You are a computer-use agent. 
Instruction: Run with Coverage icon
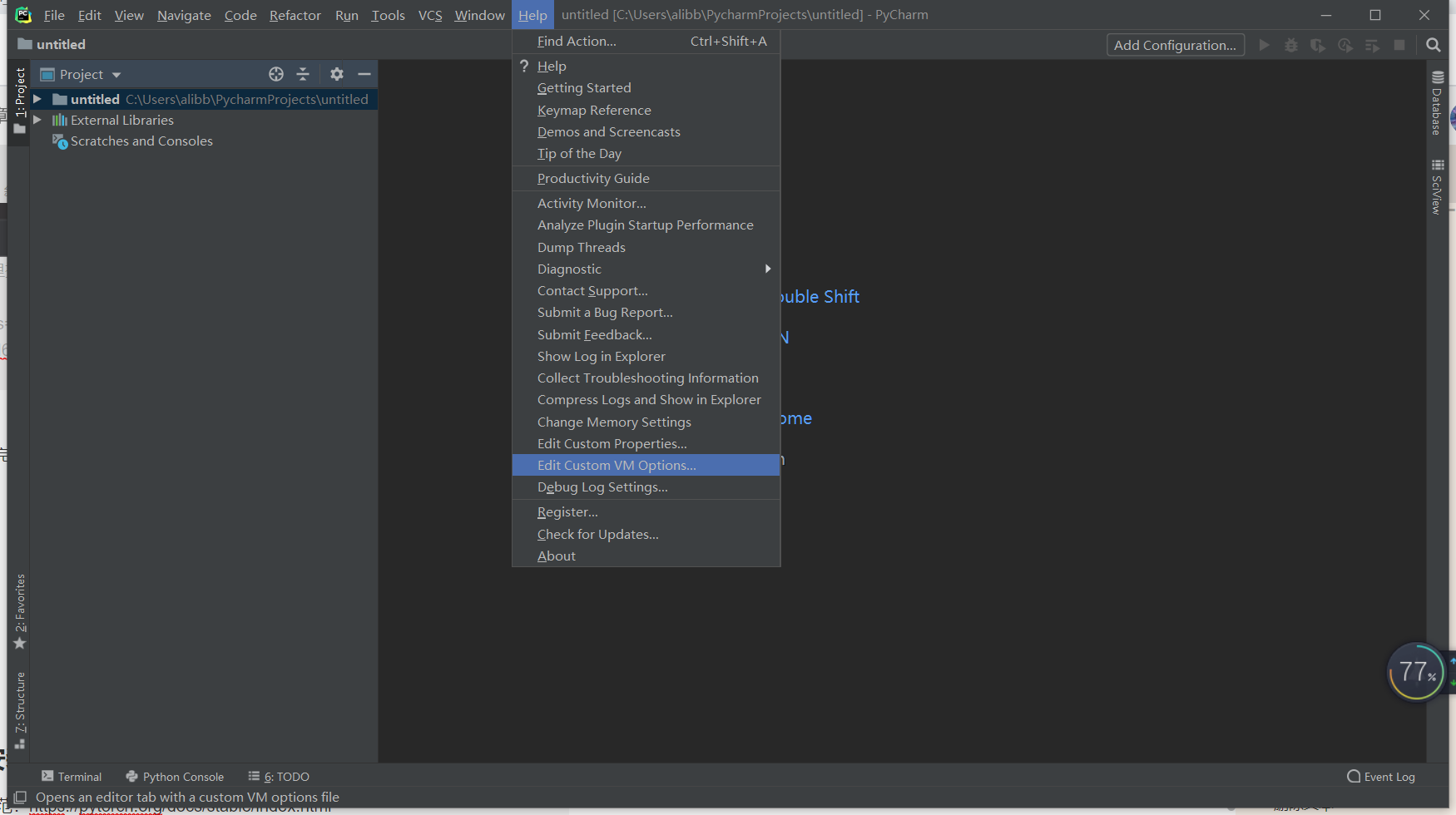pyautogui.click(x=1318, y=45)
